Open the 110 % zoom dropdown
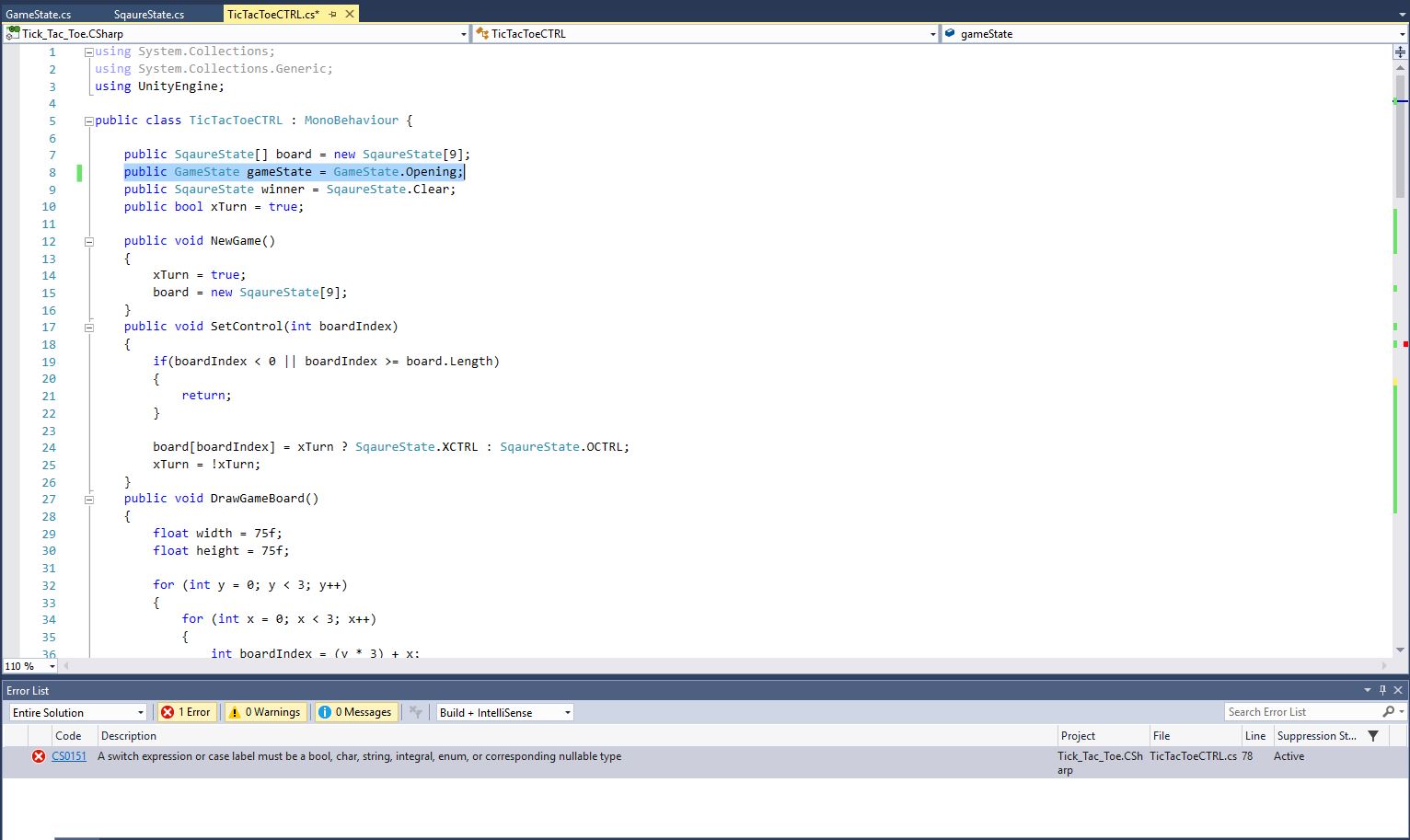The width and height of the screenshot is (1410, 840). tap(52, 666)
